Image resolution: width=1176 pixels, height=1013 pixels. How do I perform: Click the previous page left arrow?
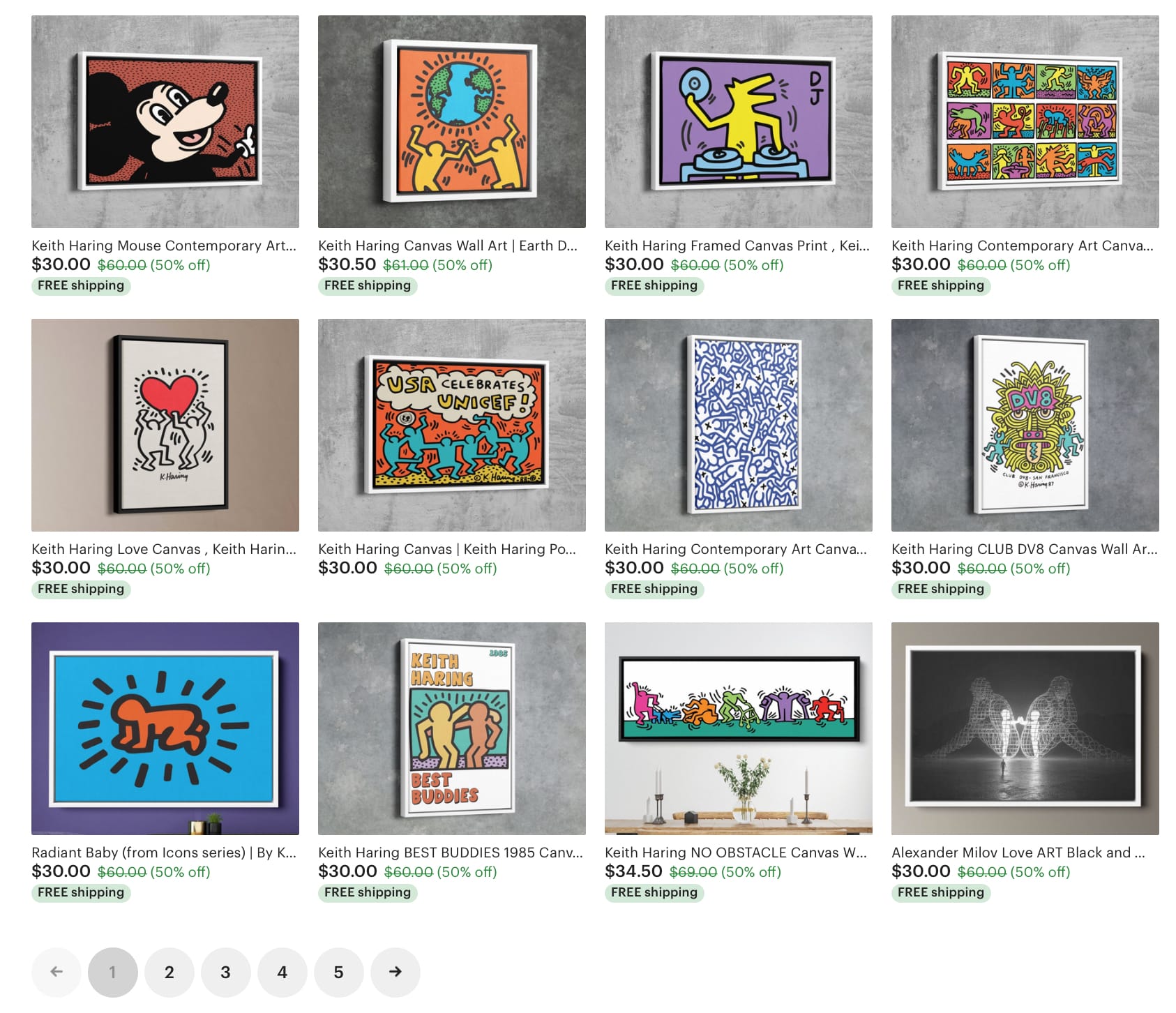click(x=56, y=972)
